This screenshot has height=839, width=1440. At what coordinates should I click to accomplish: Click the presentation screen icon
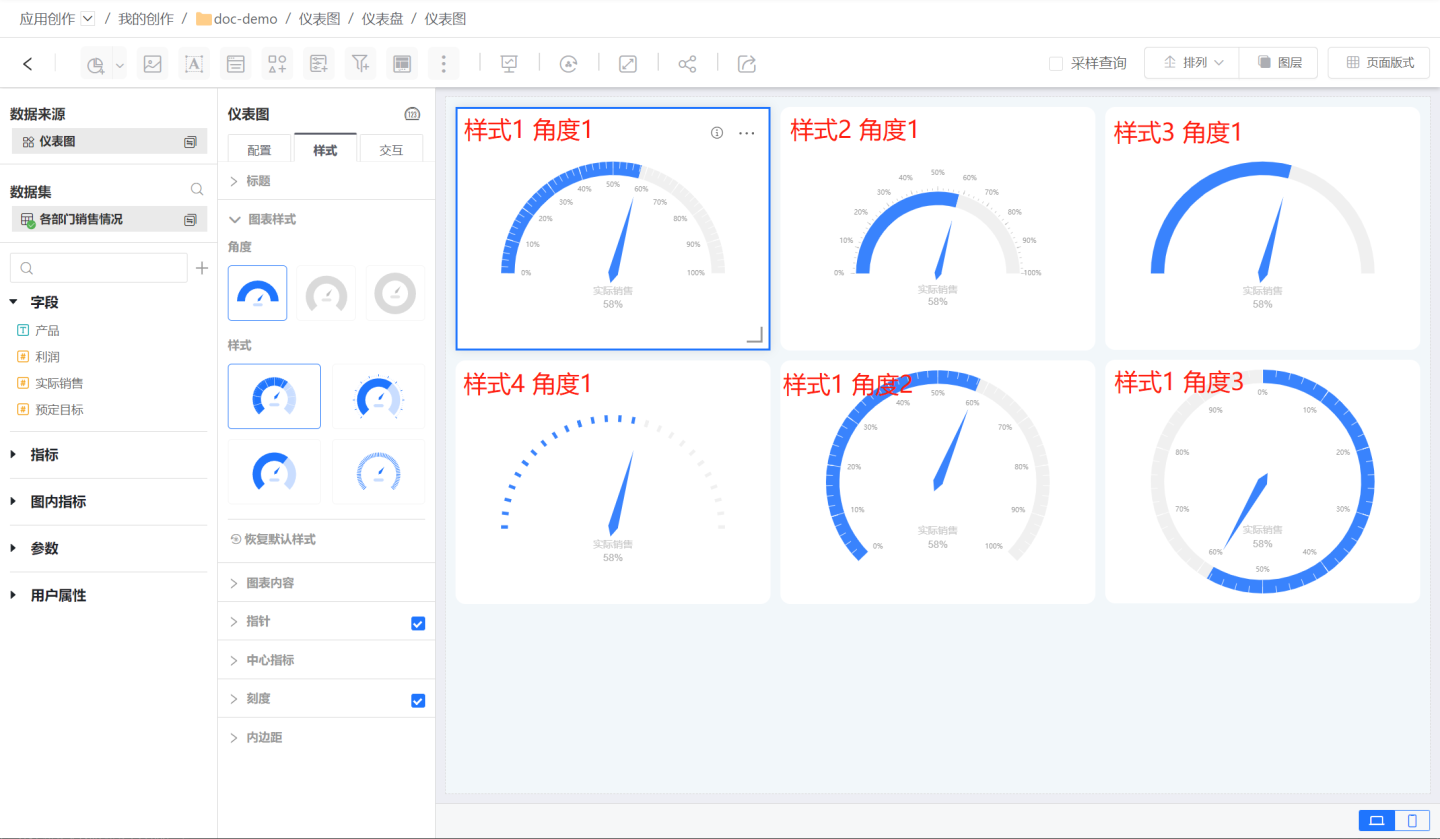509,64
